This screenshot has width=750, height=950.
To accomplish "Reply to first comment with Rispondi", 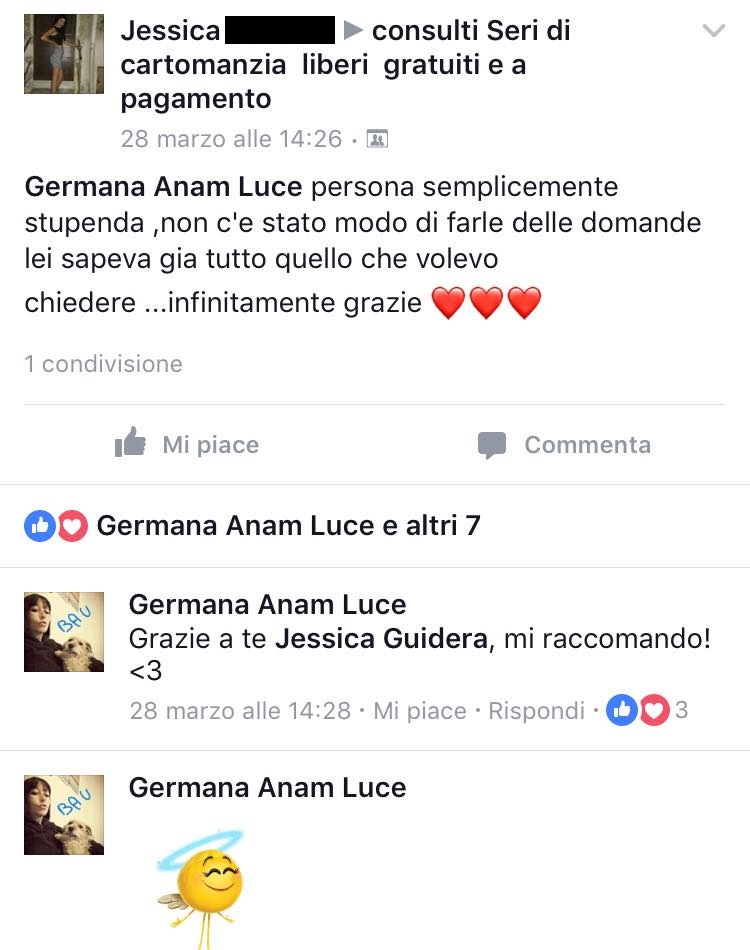I will [536, 711].
